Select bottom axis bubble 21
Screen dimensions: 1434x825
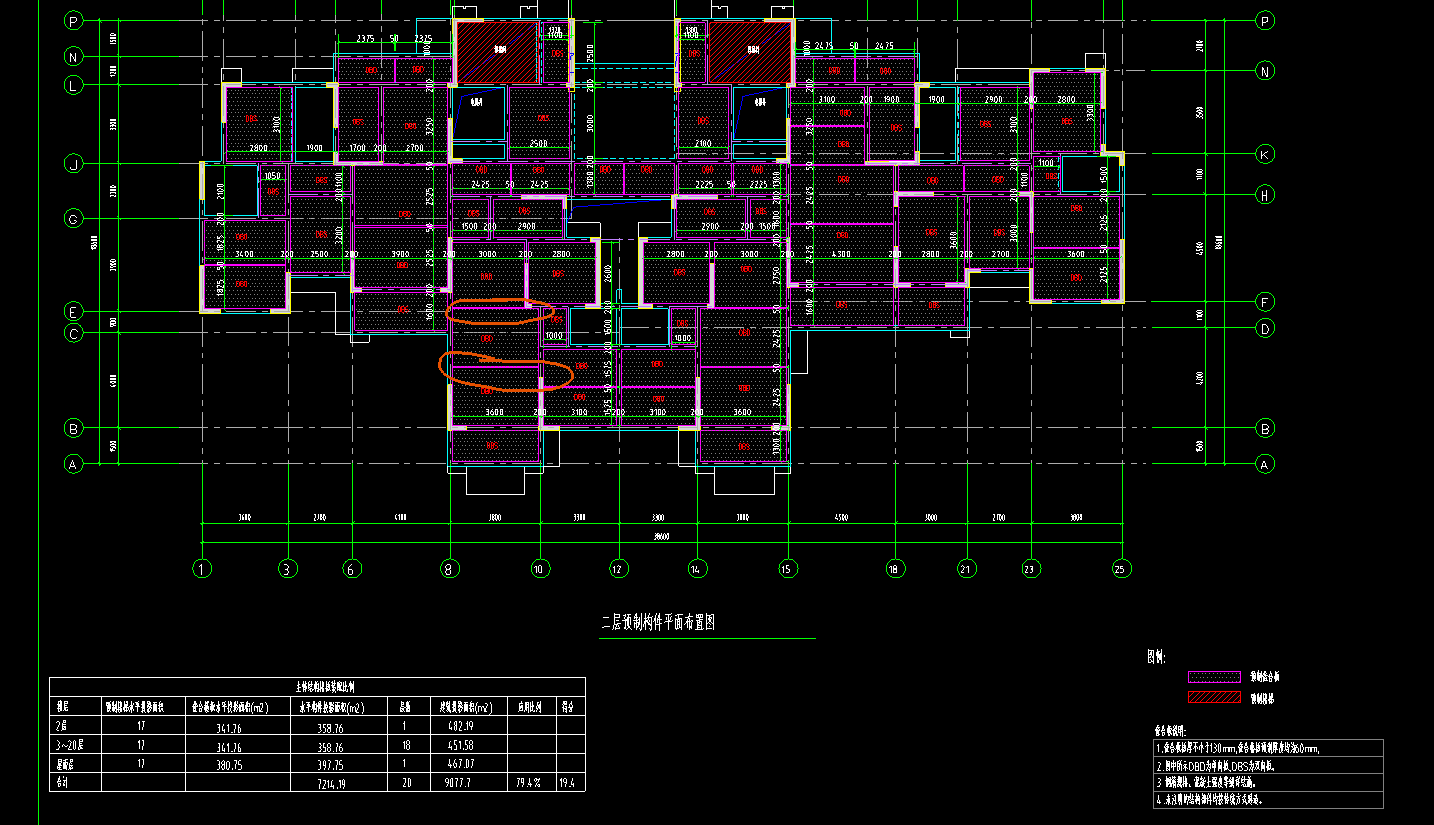pyautogui.click(x=966, y=569)
